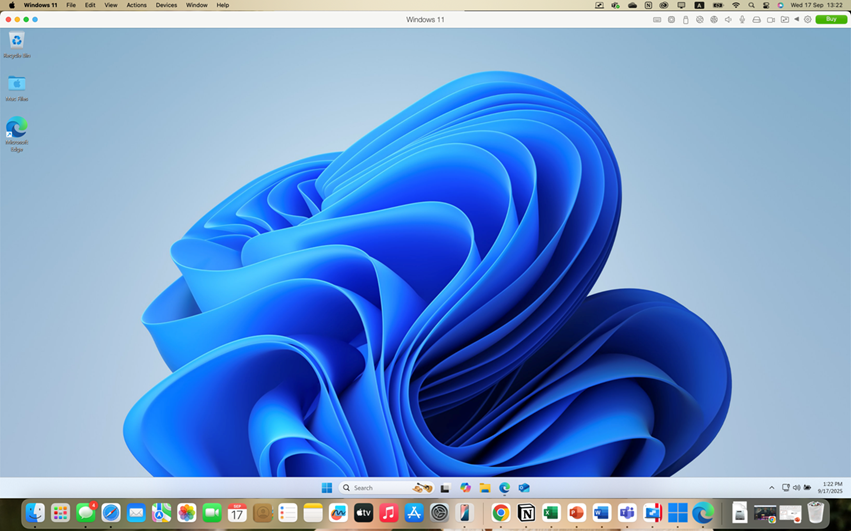Expand hidden icons in Windows system tray
Screen dimensions: 851x531
tap(771, 488)
